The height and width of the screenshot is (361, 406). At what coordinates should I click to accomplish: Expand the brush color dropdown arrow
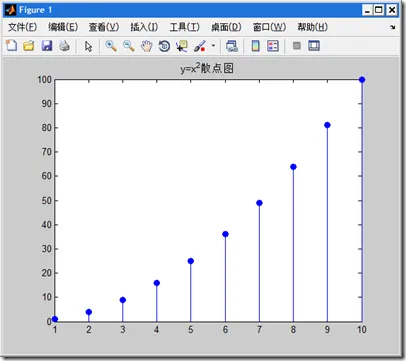[x=213, y=45]
